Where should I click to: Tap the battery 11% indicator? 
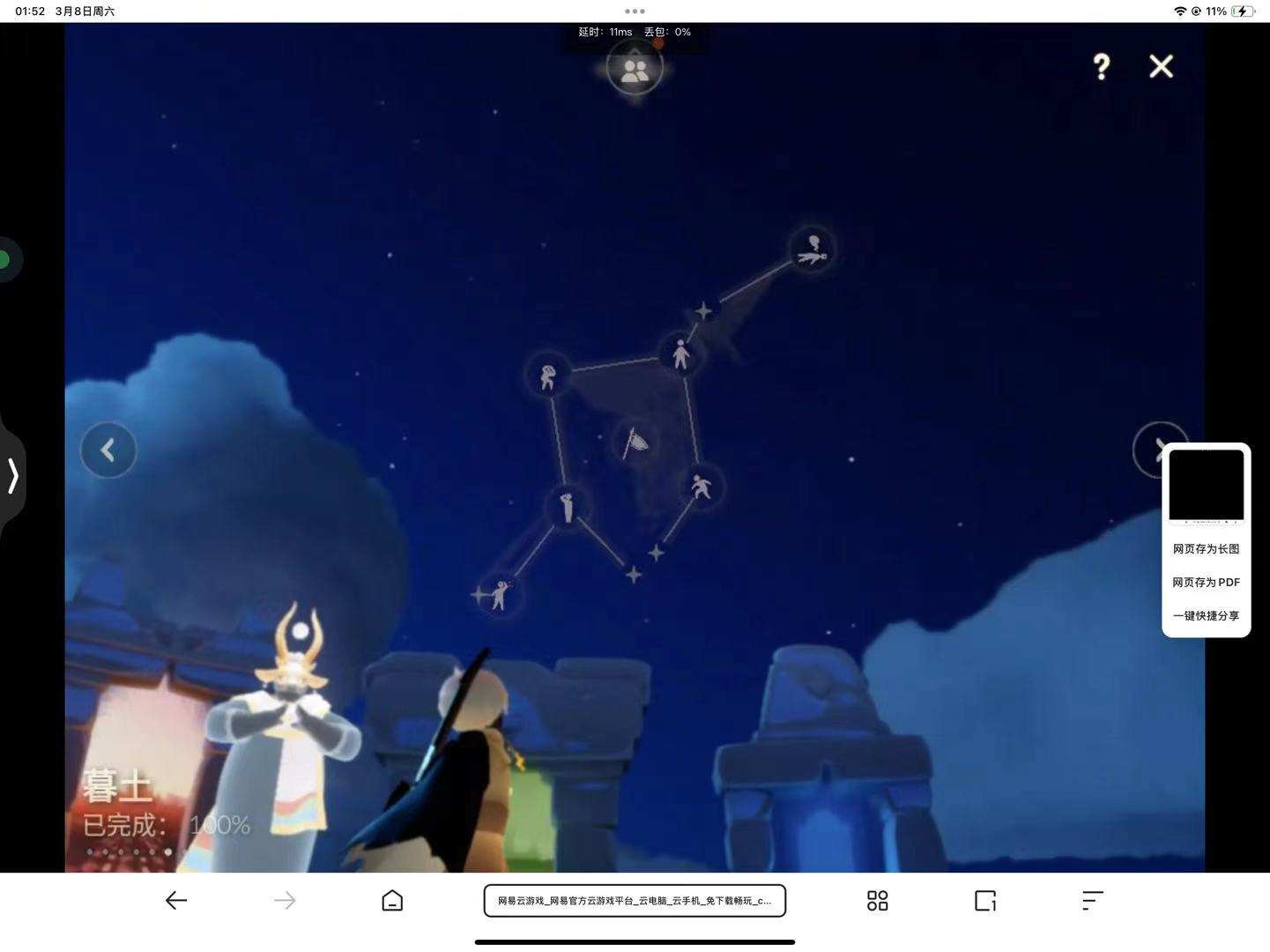[x=1230, y=11]
